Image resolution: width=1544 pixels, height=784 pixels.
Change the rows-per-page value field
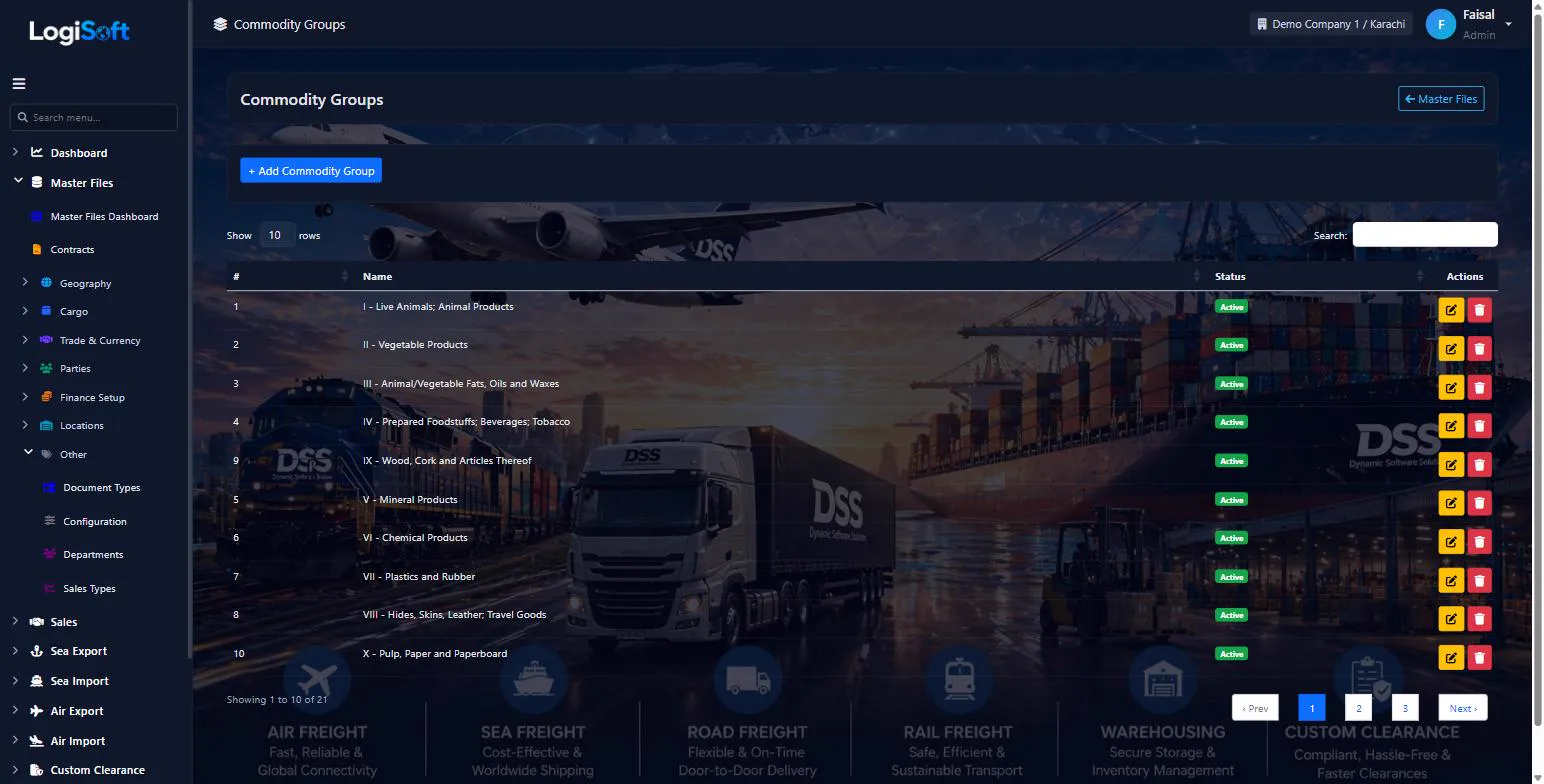[x=275, y=235]
